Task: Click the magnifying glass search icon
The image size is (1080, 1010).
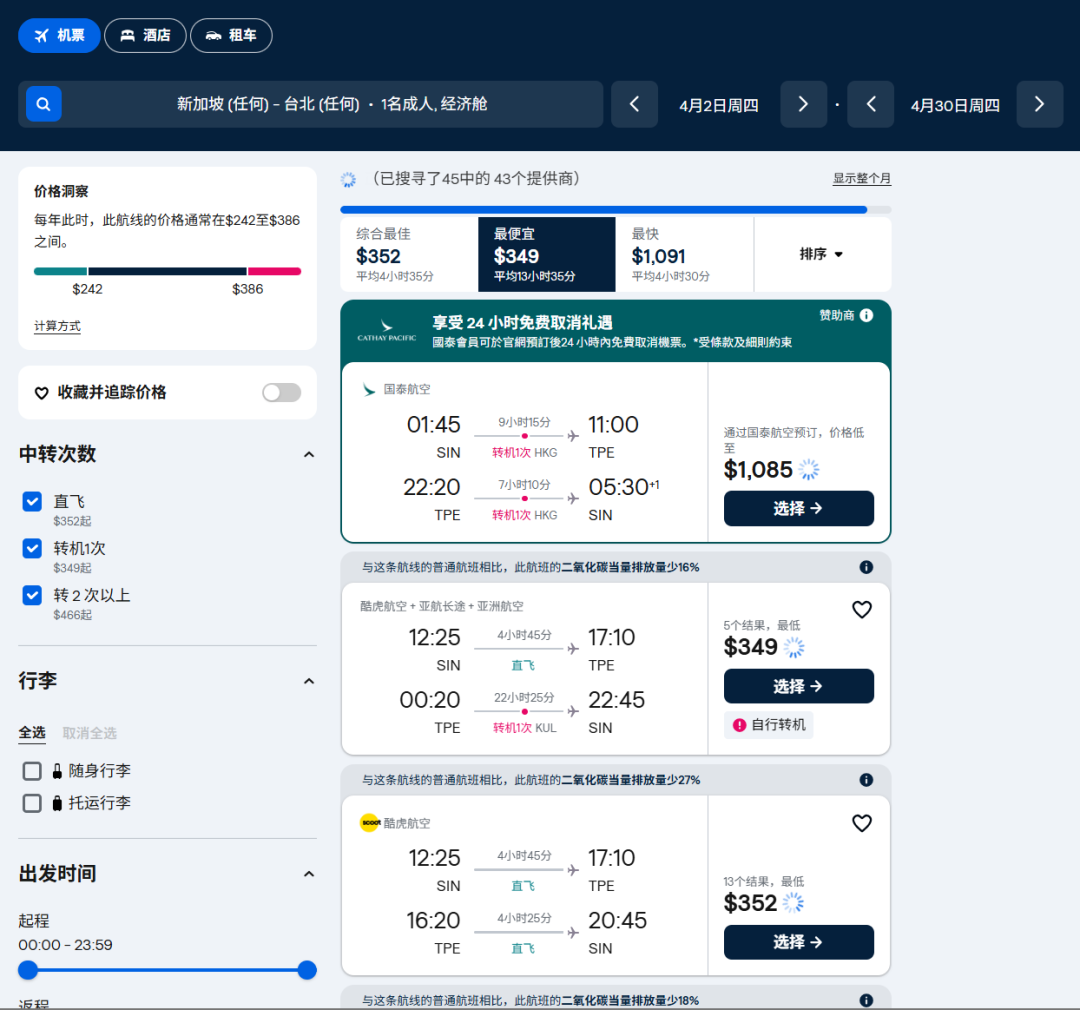Action: (44, 104)
